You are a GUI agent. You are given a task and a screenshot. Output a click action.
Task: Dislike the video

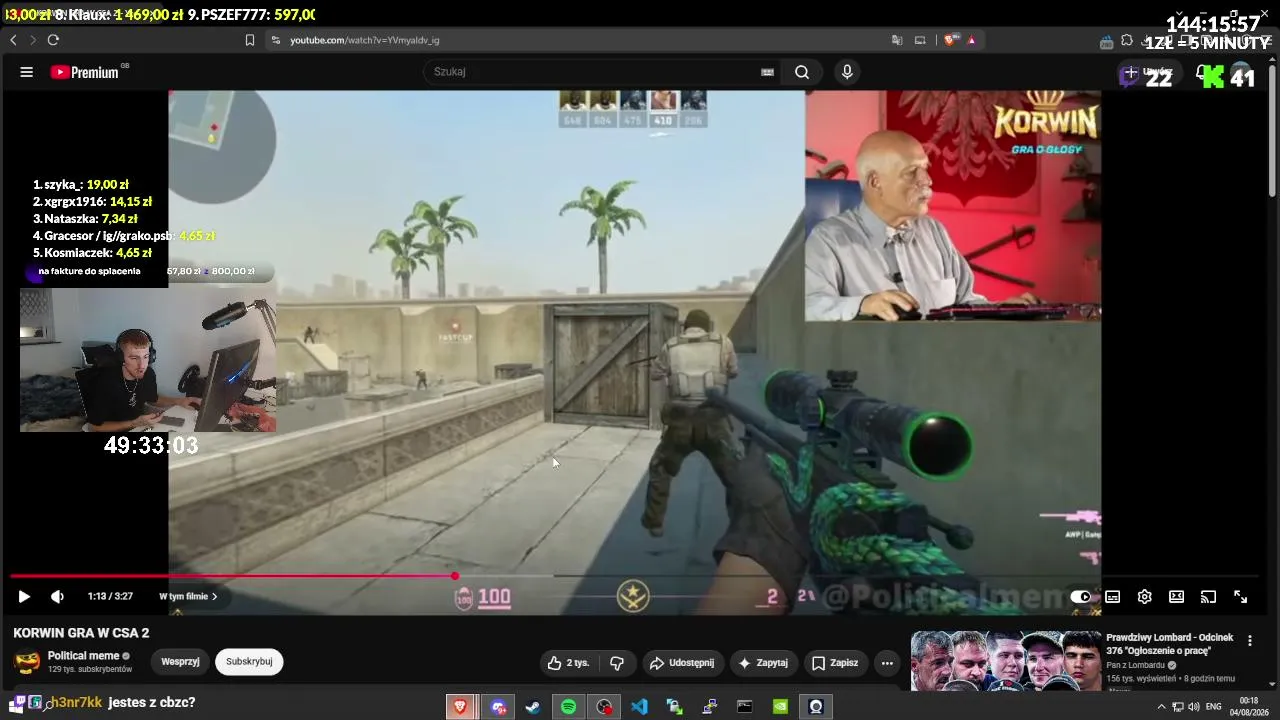point(617,662)
